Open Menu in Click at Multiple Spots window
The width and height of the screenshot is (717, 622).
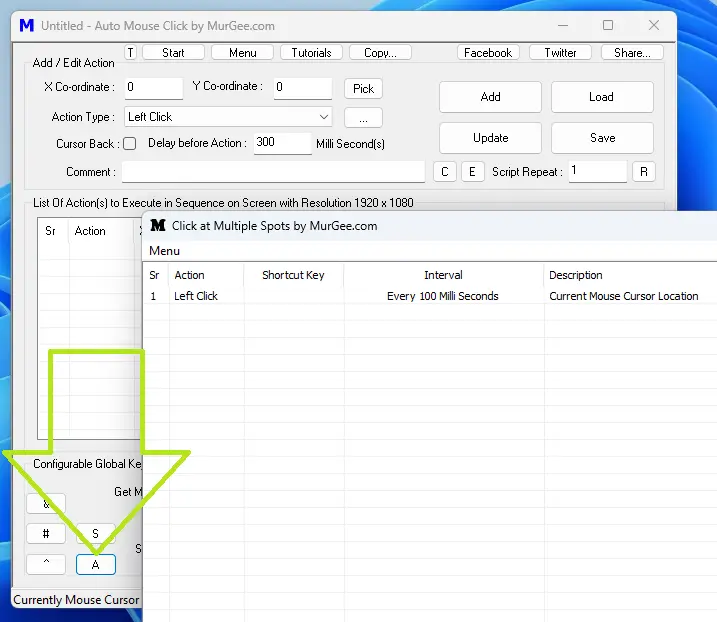pyautogui.click(x=164, y=251)
